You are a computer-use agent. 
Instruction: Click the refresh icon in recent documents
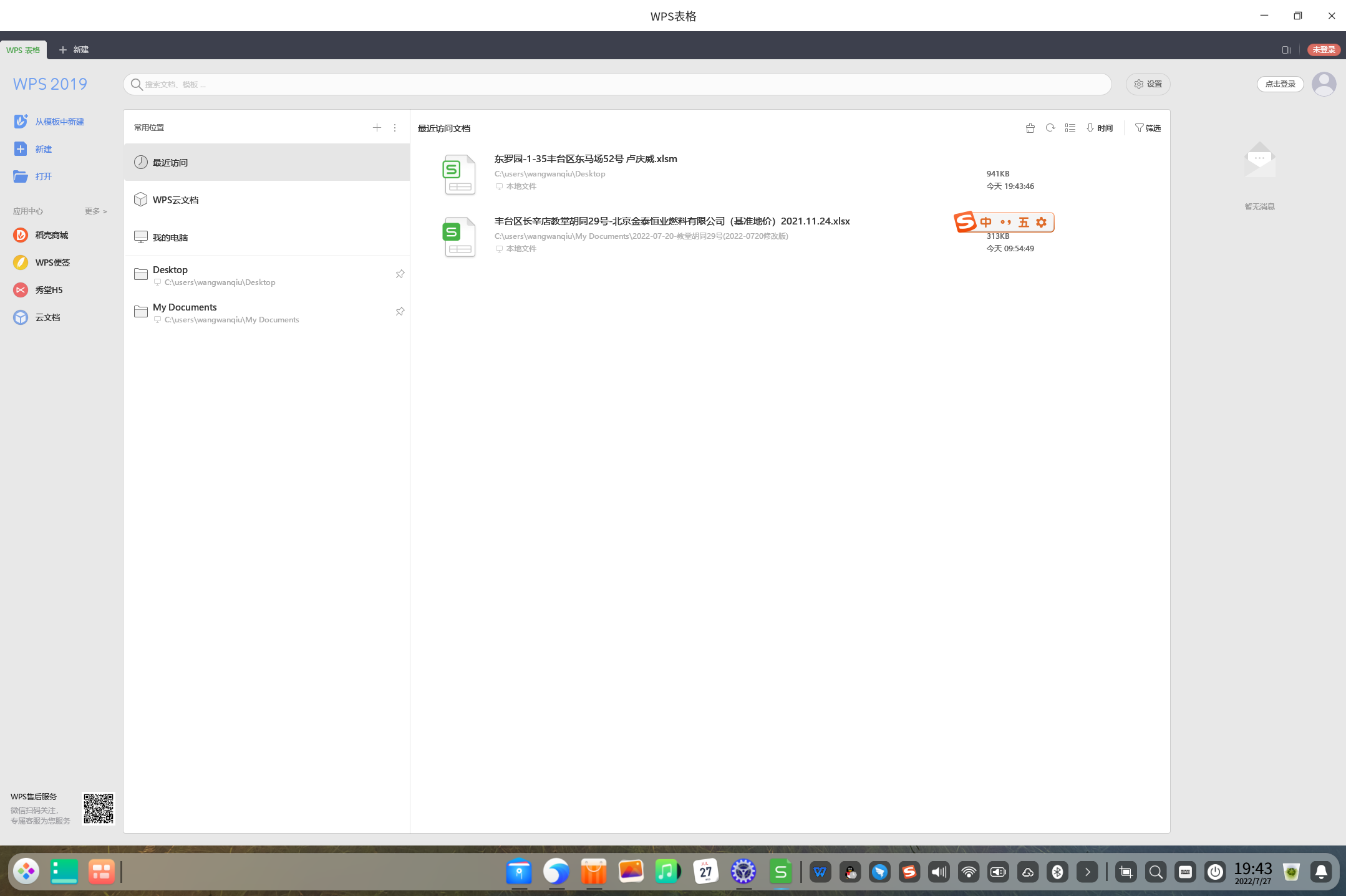coord(1050,128)
